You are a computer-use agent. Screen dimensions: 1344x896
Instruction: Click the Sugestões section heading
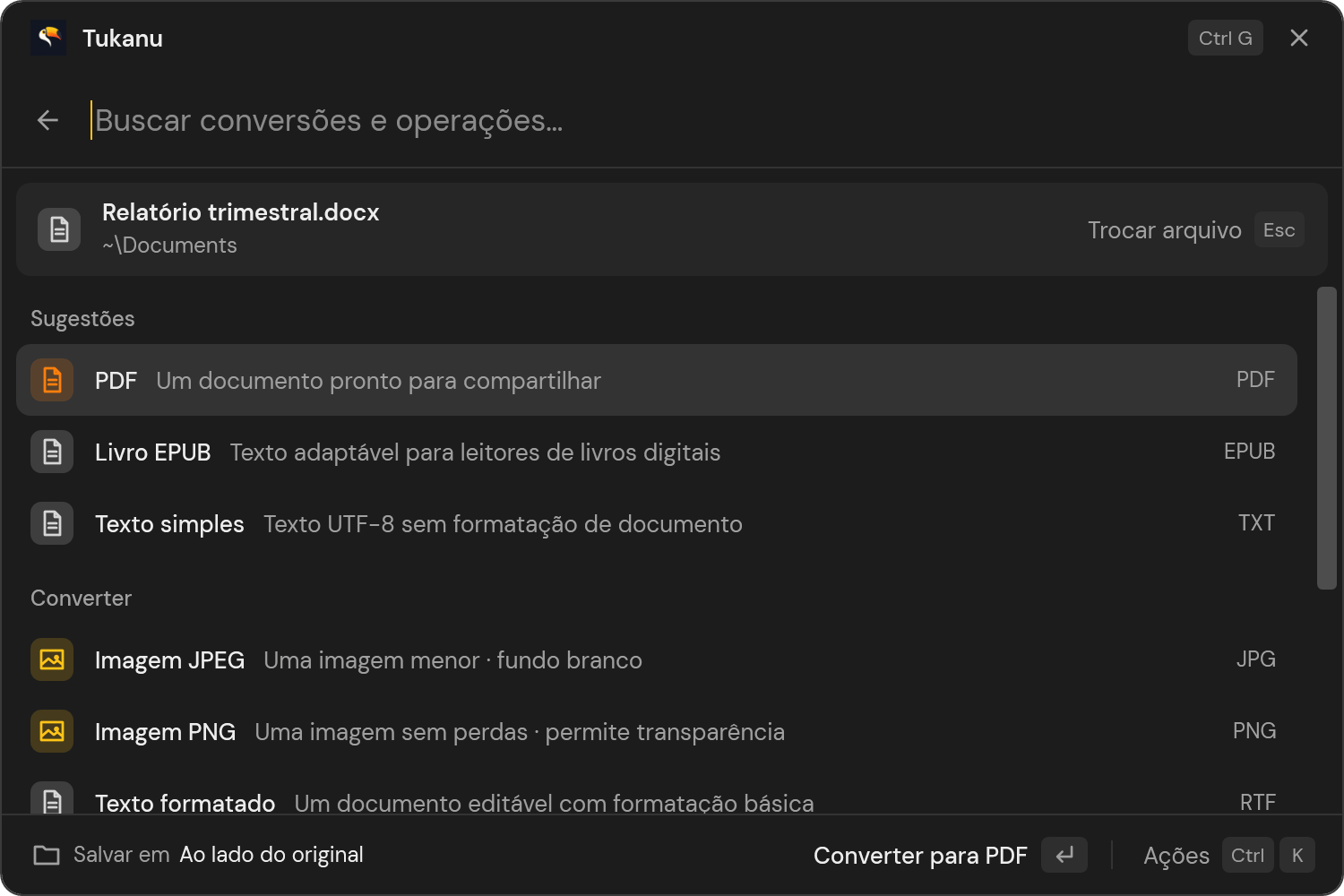[x=82, y=319]
